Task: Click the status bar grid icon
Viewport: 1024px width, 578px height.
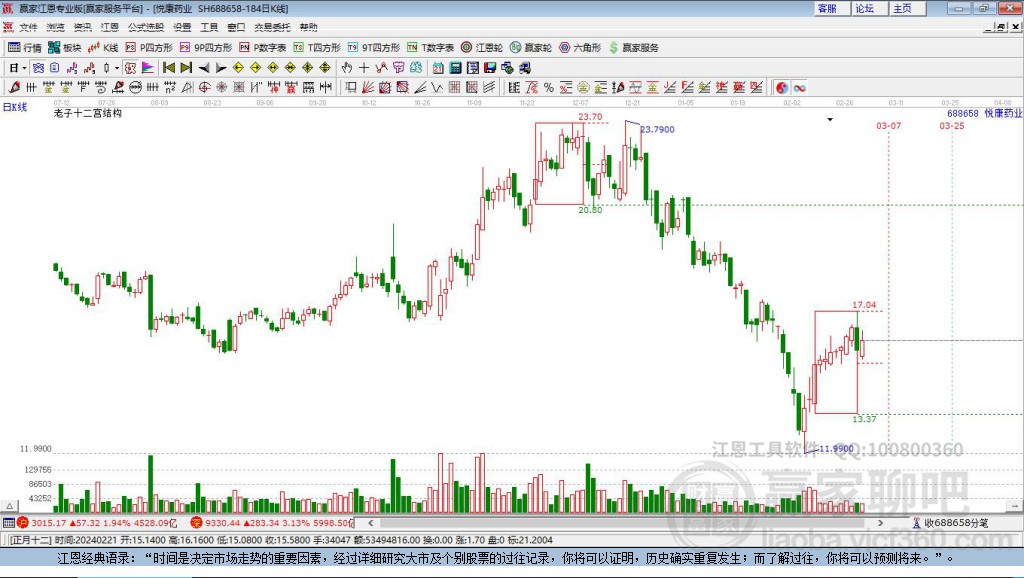Action: (8, 522)
